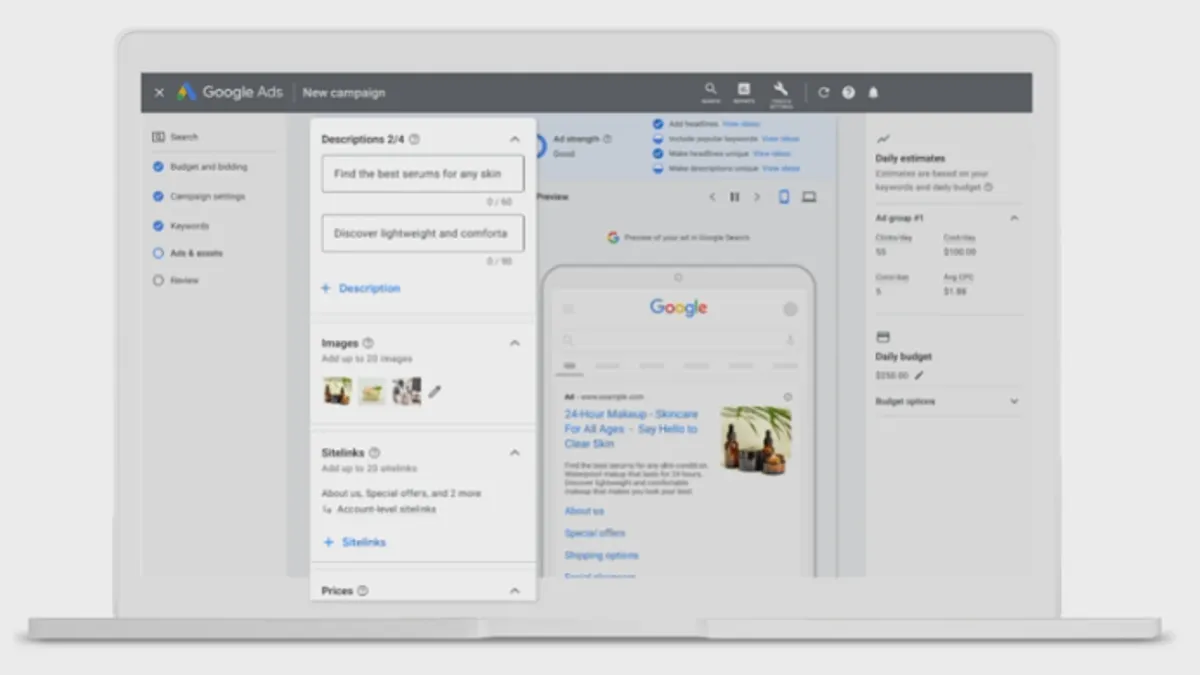Pause the ad preview rotation

(735, 197)
